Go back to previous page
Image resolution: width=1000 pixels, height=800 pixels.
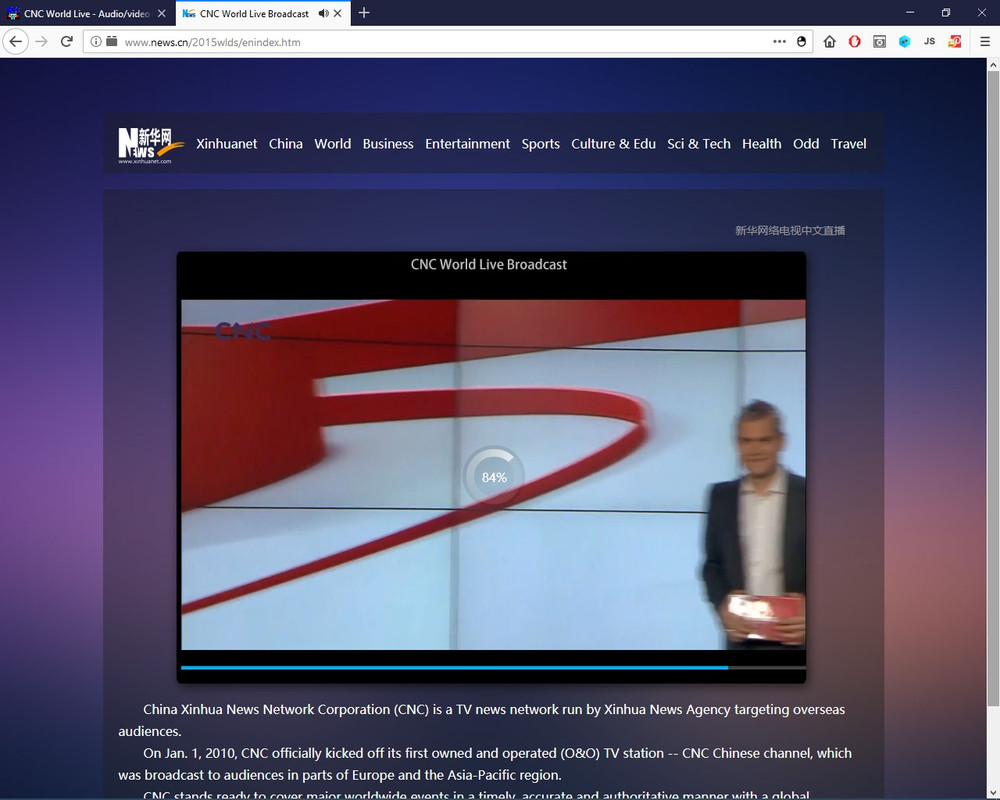[15, 42]
